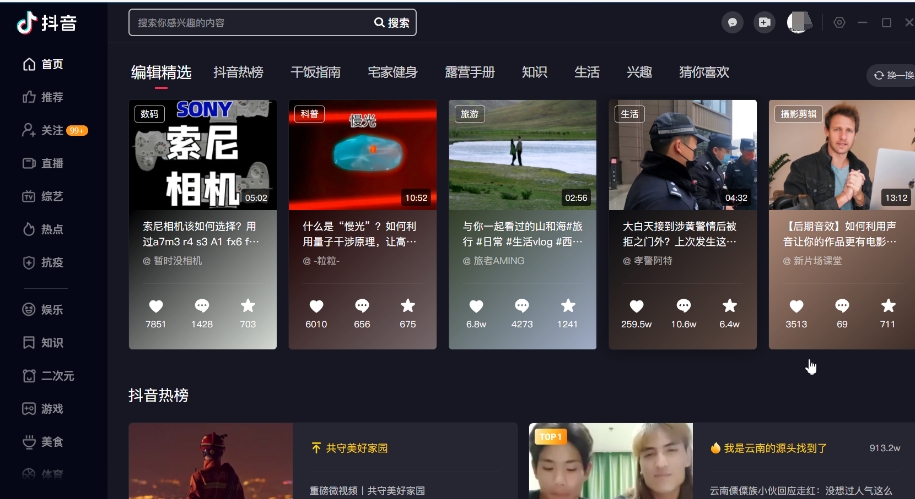The image size is (915, 499).
Task: Switch to the 猜你喜欢 tab
Action: pyautogui.click(x=704, y=72)
